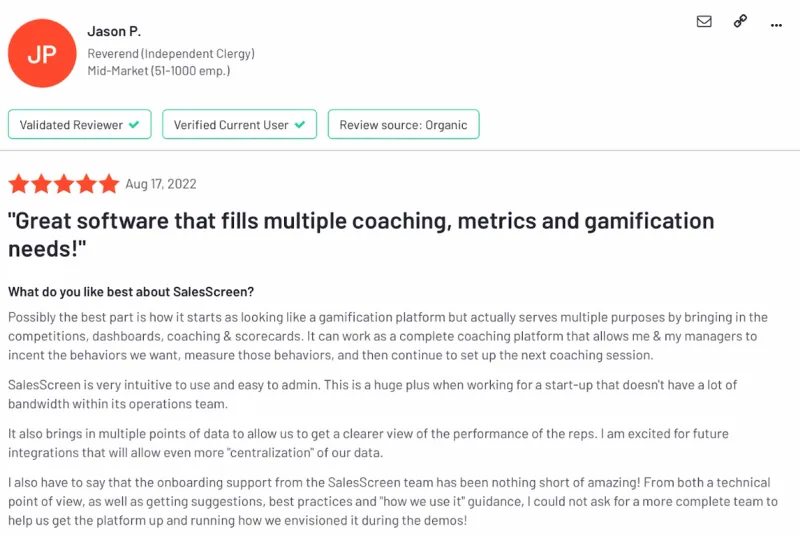The width and height of the screenshot is (800, 536).
Task: Open the review title starting "Great software"
Action: click(x=361, y=235)
